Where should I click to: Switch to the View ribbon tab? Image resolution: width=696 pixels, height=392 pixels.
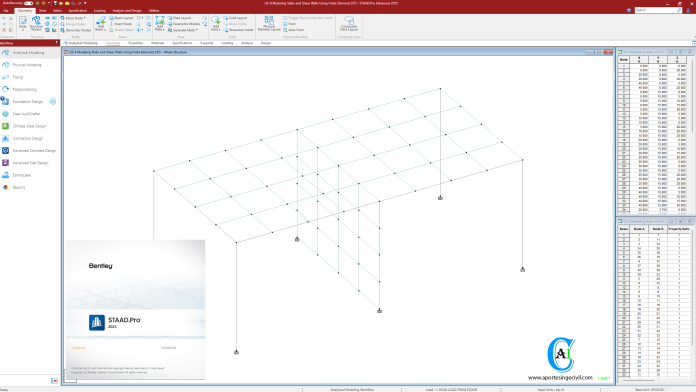click(43, 10)
